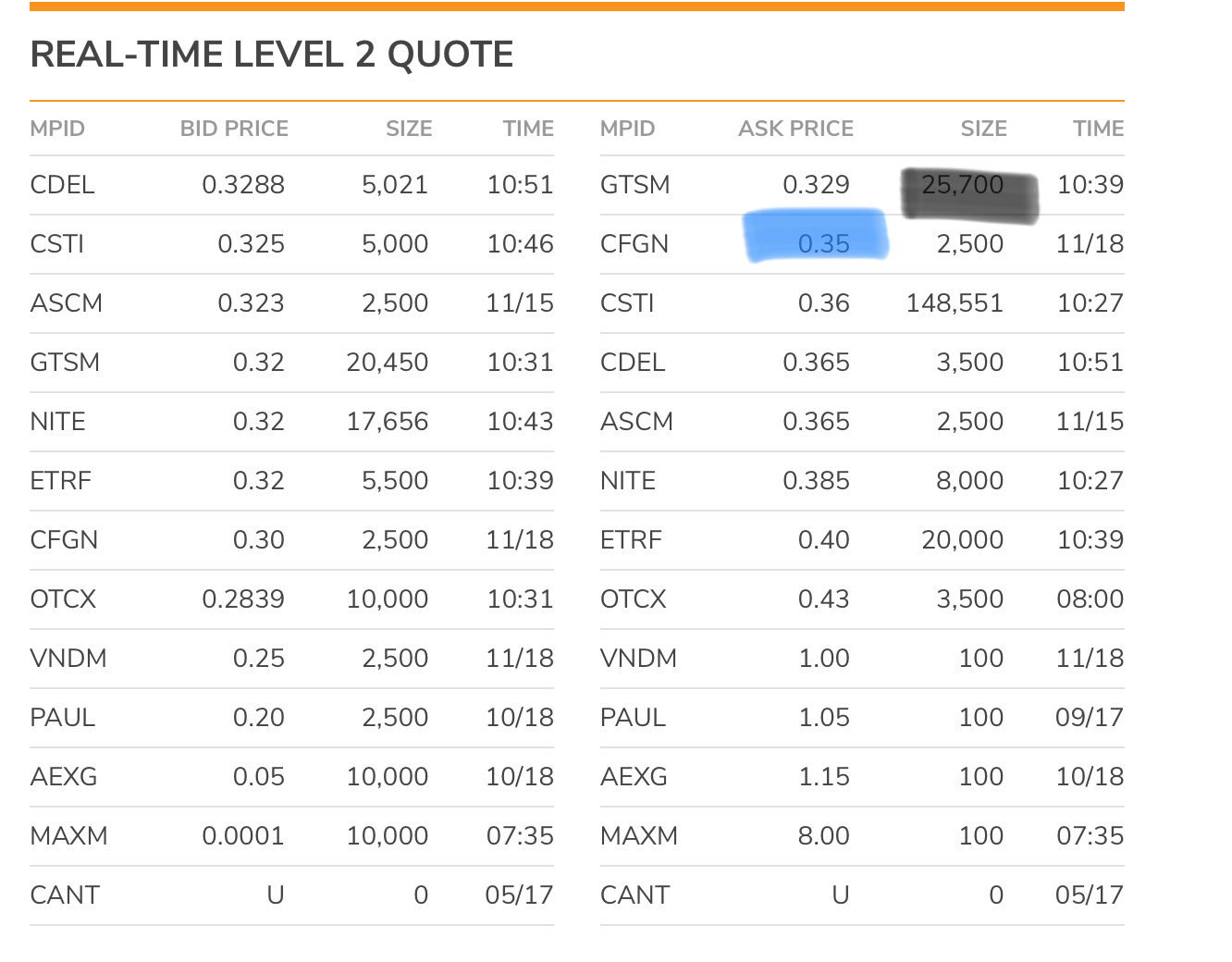Click NITE bid size 17,656

(388, 422)
